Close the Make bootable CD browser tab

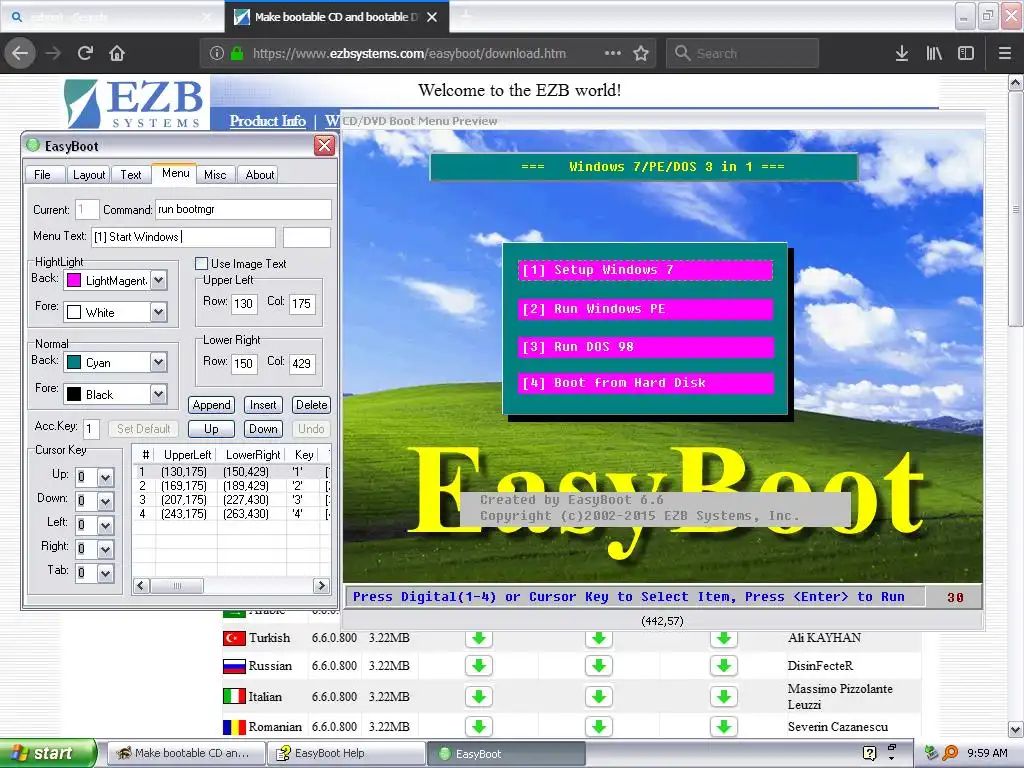tap(432, 17)
